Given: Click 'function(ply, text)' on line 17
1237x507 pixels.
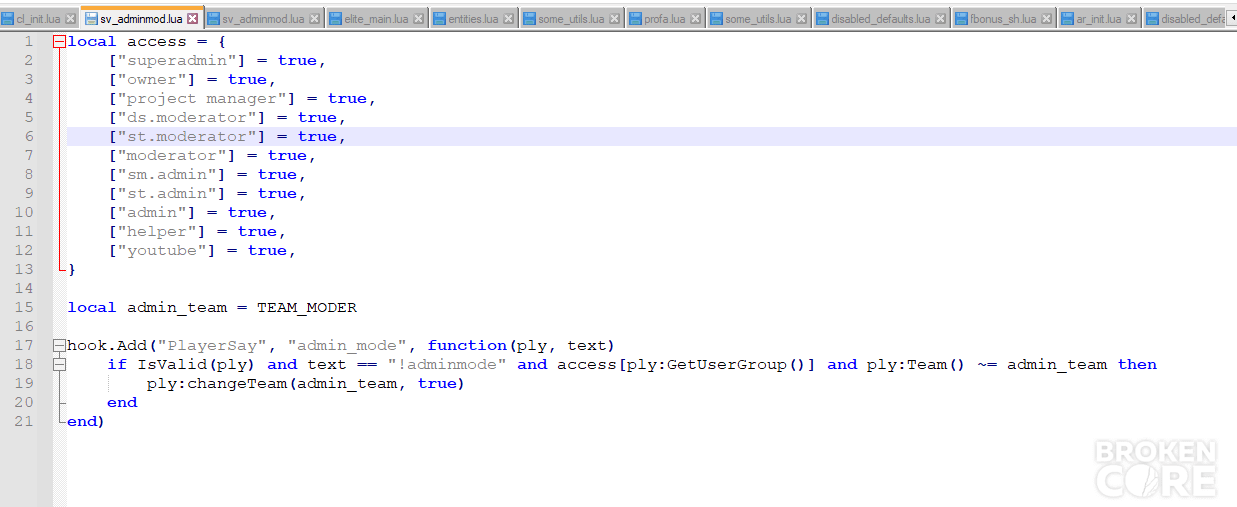Looking at the screenshot, I should [520, 346].
